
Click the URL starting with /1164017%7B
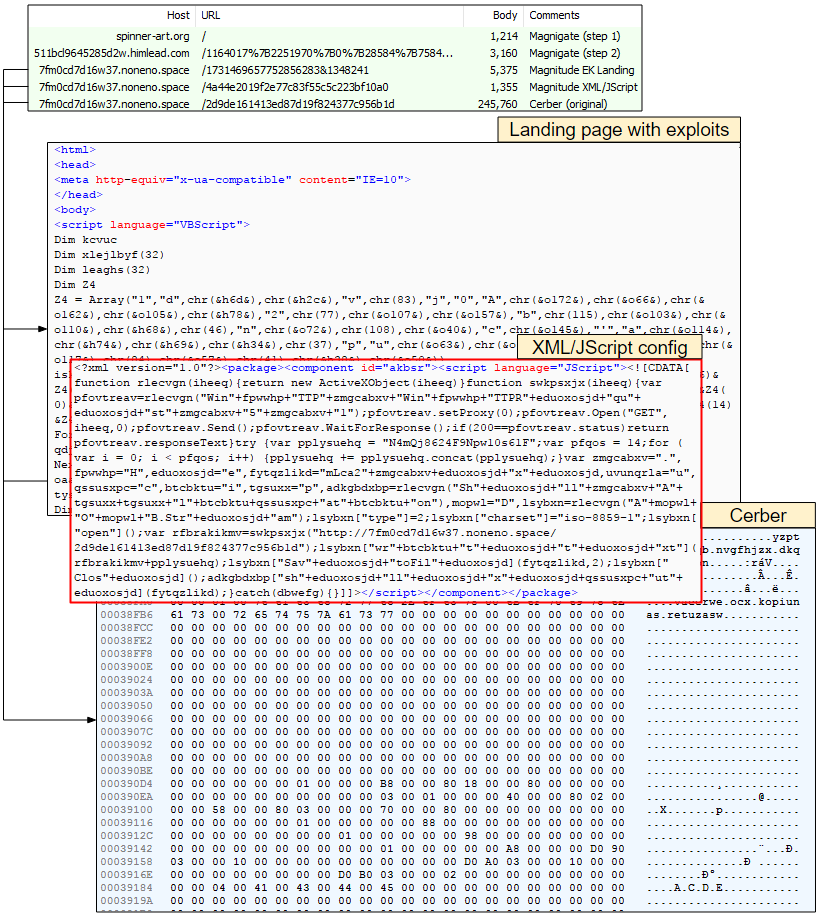(327, 53)
